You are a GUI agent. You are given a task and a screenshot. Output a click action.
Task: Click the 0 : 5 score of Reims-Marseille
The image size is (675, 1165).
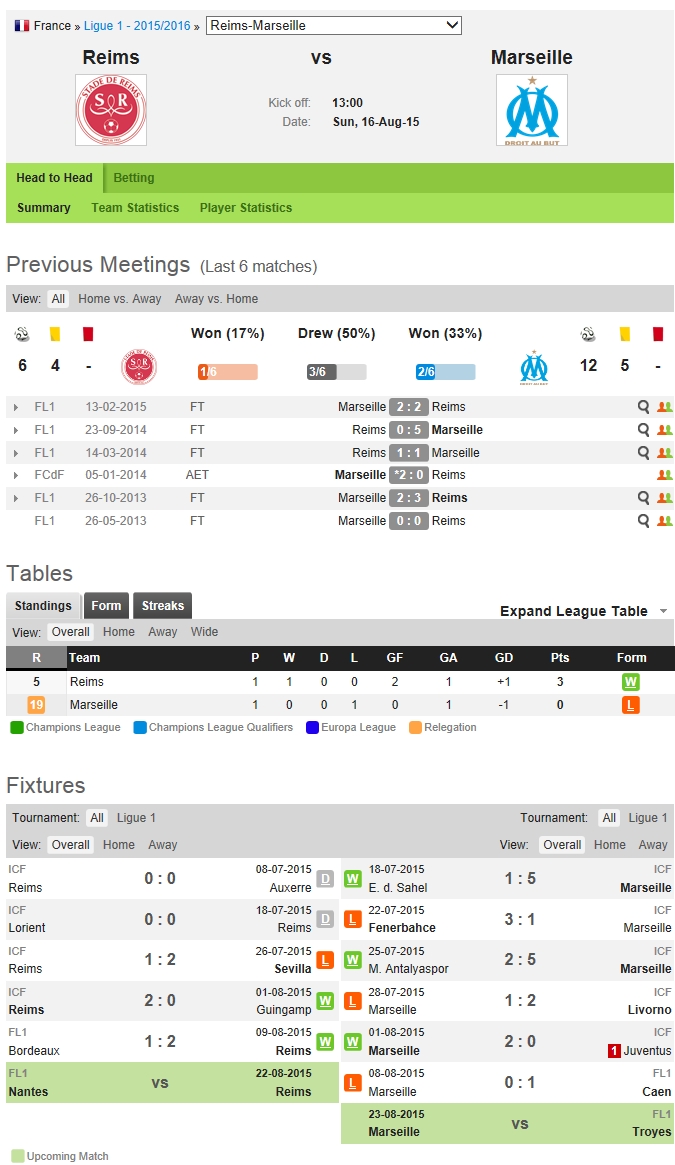[408, 430]
